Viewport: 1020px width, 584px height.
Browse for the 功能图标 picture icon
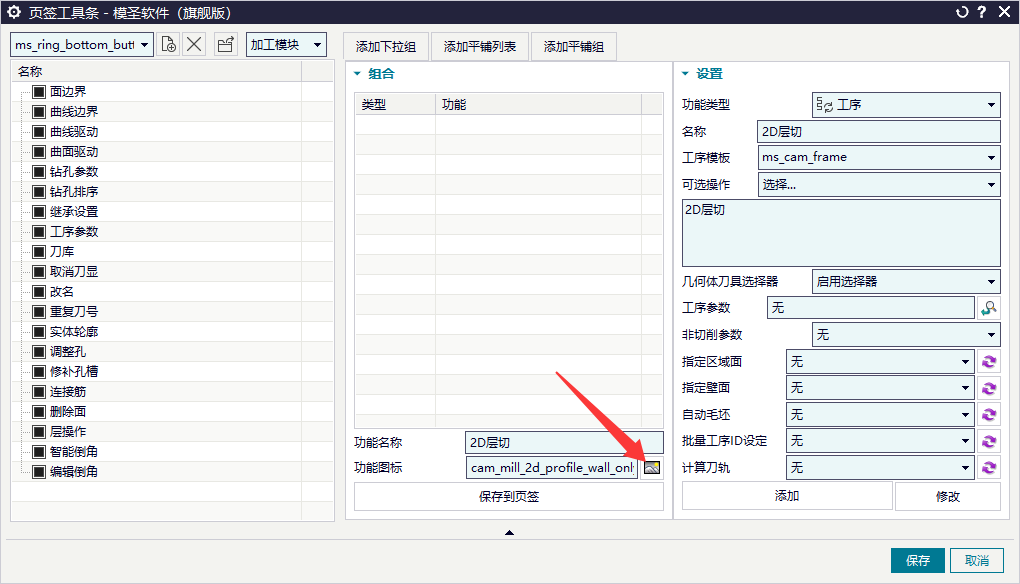[x=652, y=468]
